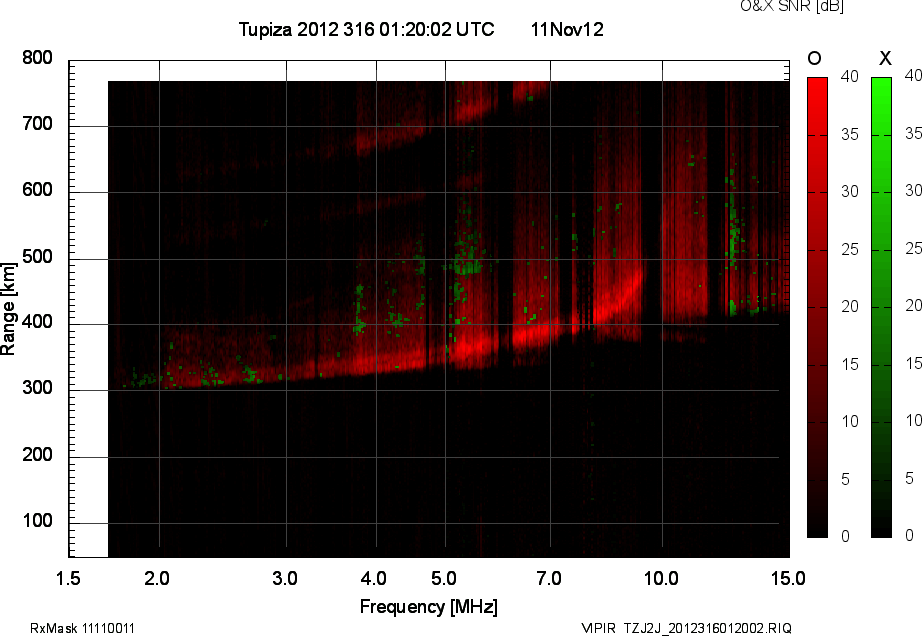Click the file name 'TZJ2J_2012316012002.RIQ'
Screen dimensions: 922x636
pyautogui.click(x=707, y=628)
